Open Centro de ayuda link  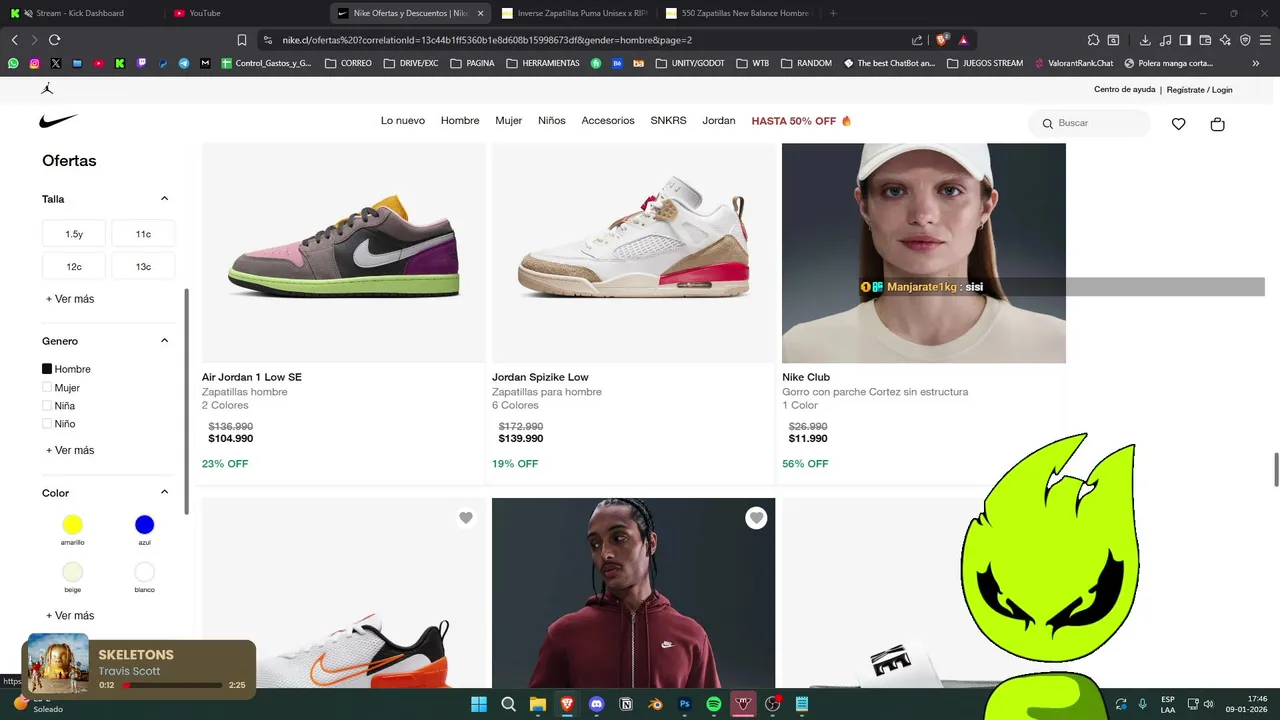coord(1125,89)
